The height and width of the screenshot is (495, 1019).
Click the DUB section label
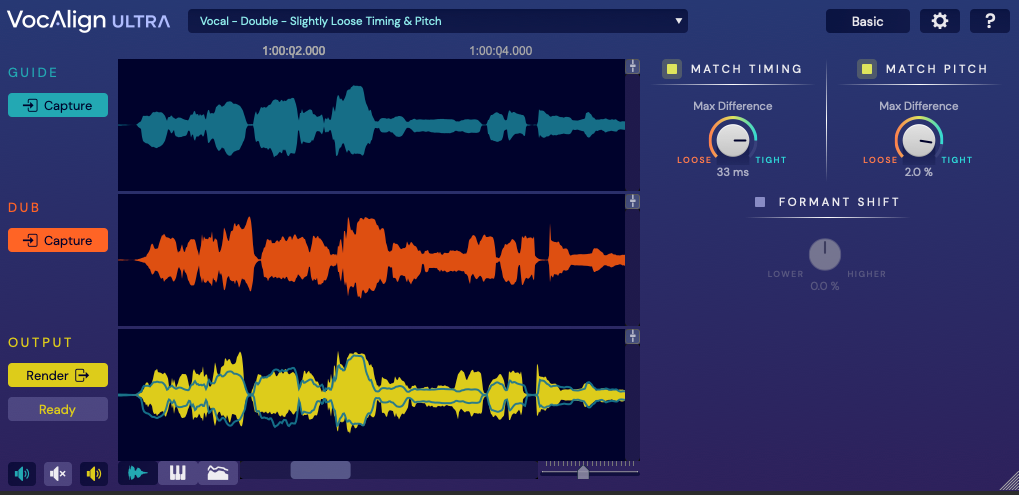[x=24, y=208]
